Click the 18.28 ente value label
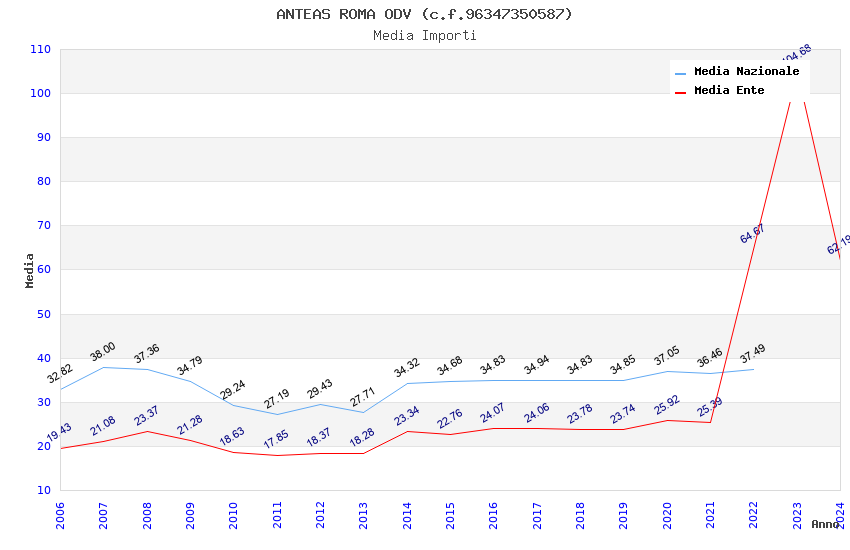The image size is (850, 550). point(363,437)
